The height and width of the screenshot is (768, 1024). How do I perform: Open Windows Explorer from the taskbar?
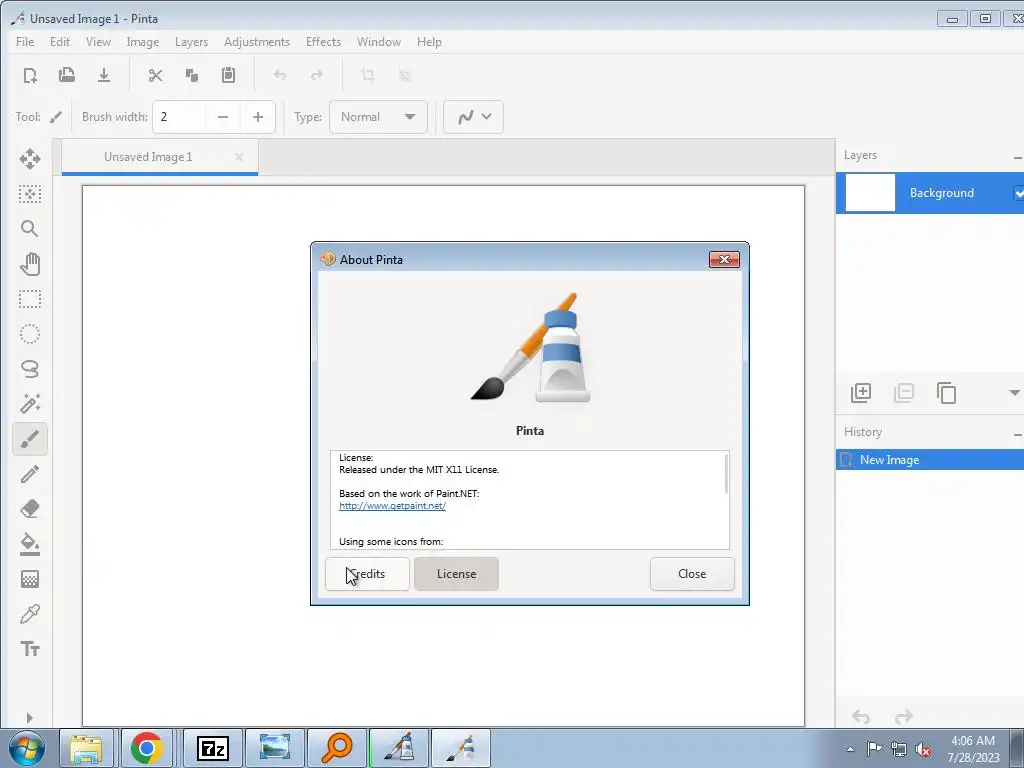(86, 748)
